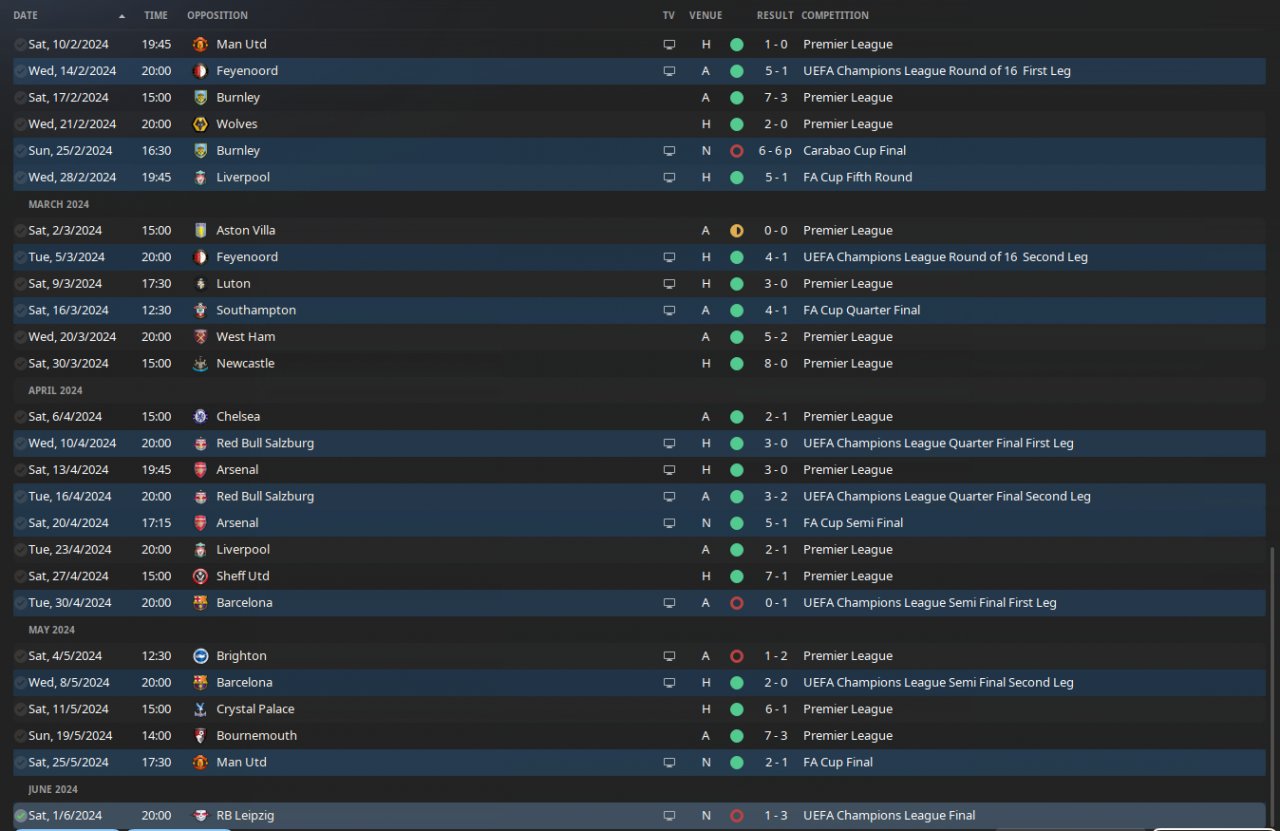Screen dimensions: 1280x831
Task: Toggle the check circle beside Sat, 1/6/2024
Action: (x=21, y=816)
